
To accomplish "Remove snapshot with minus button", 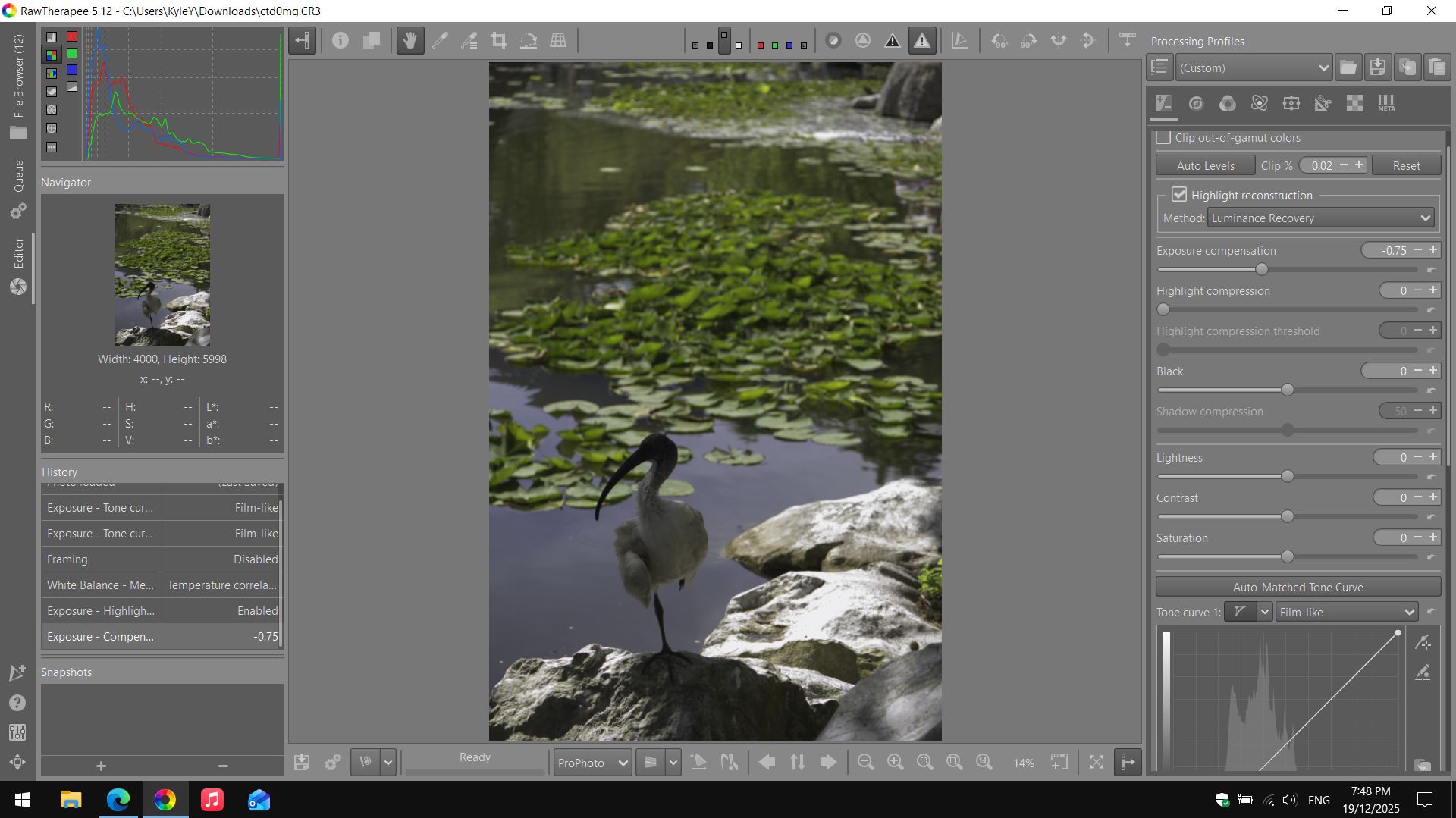I will coord(223,766).
